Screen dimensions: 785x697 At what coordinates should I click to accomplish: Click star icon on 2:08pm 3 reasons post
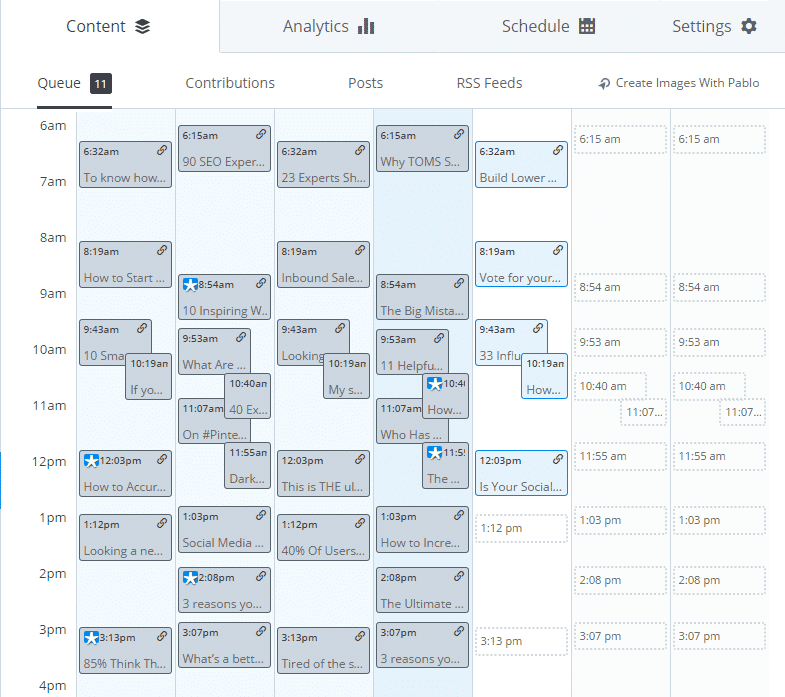190,578
